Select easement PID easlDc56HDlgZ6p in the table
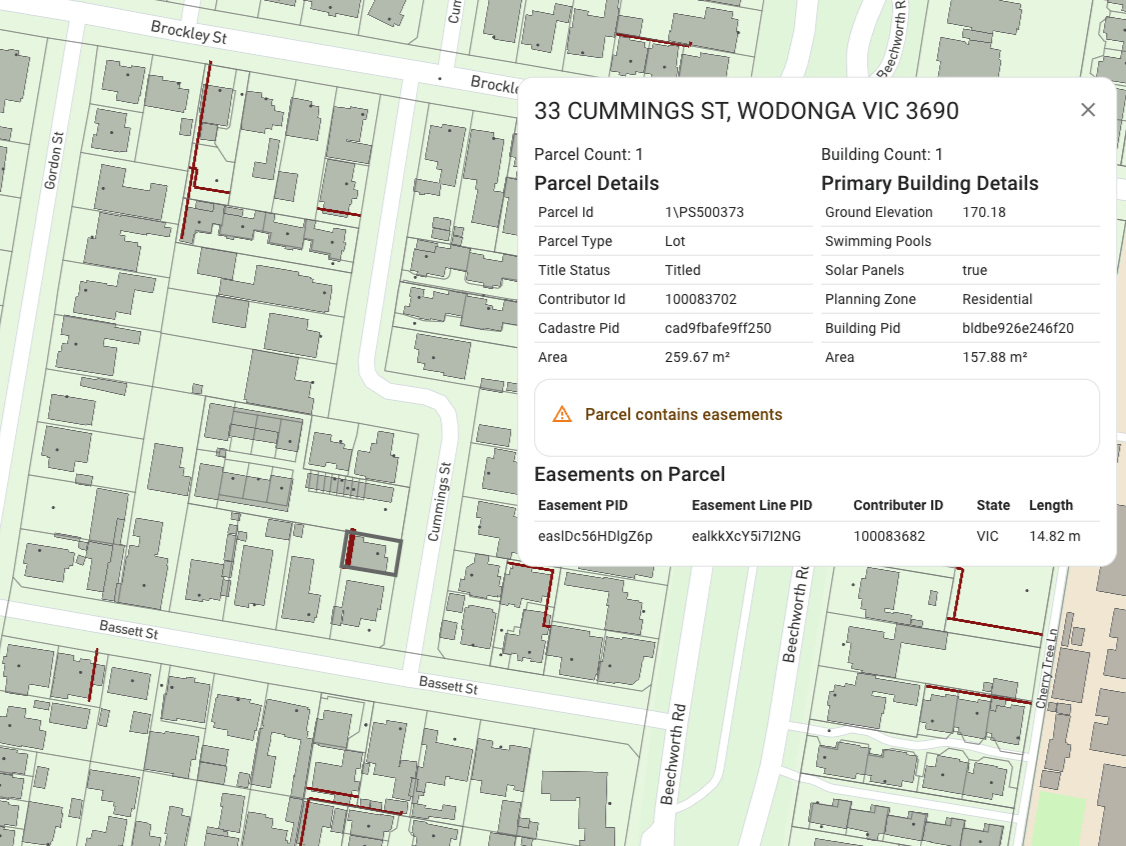The image size is (1126, 846). pyautogui.click(x=597, y=536)
